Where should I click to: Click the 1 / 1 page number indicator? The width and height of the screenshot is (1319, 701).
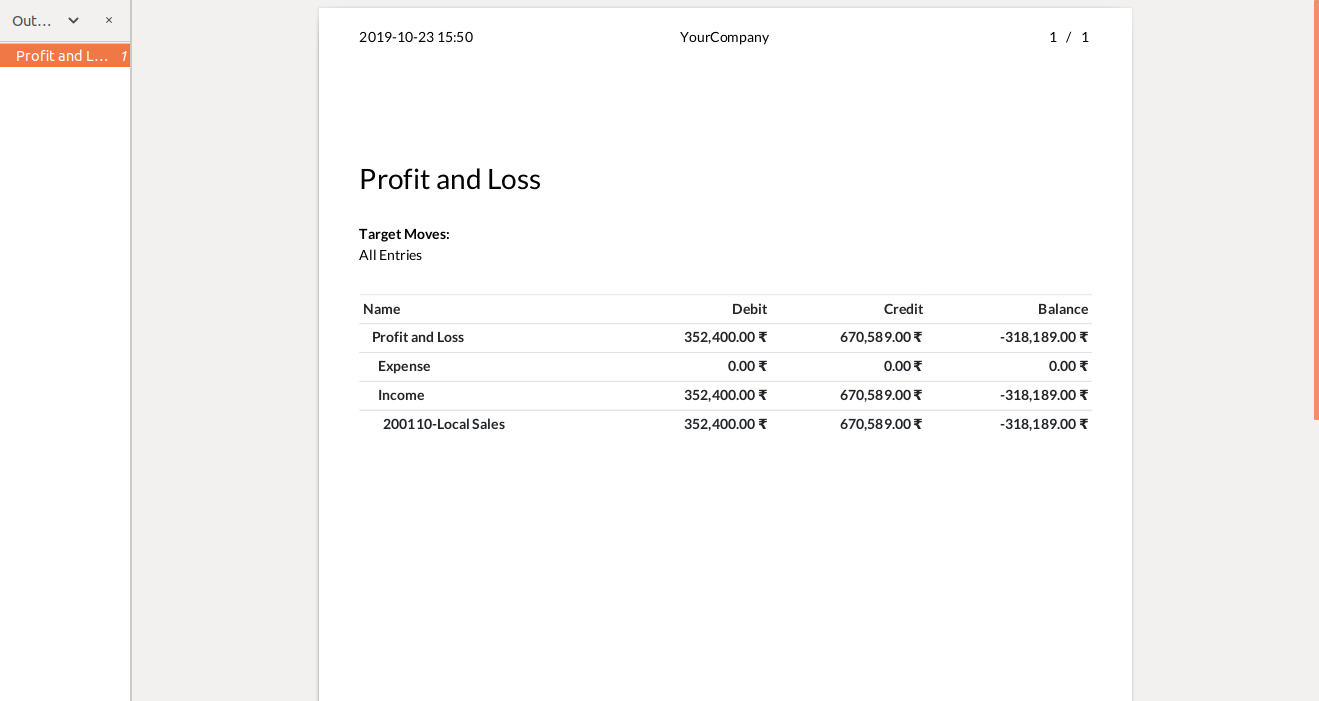(x=1068, y=37)
